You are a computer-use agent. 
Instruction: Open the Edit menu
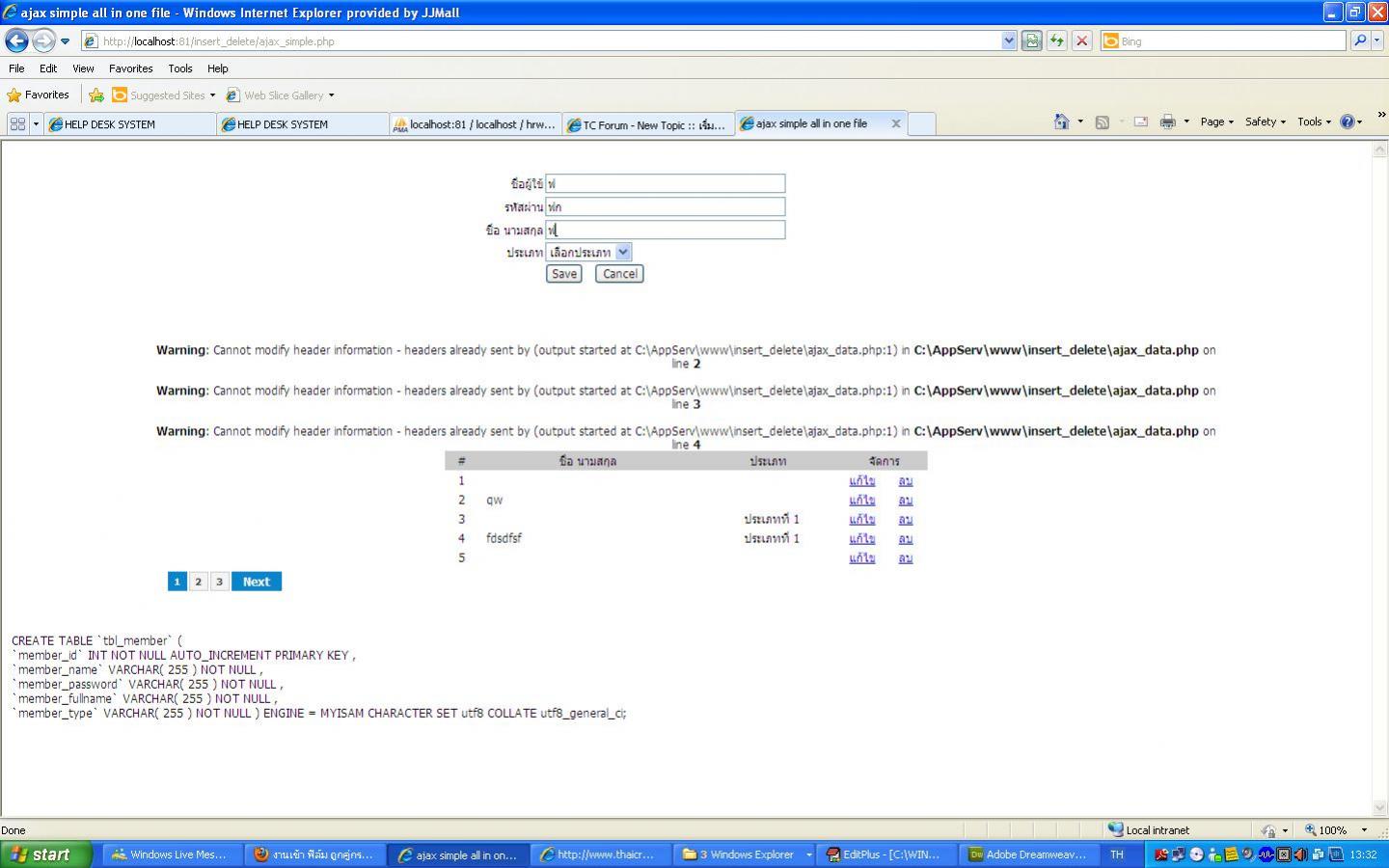click(48, 68)
